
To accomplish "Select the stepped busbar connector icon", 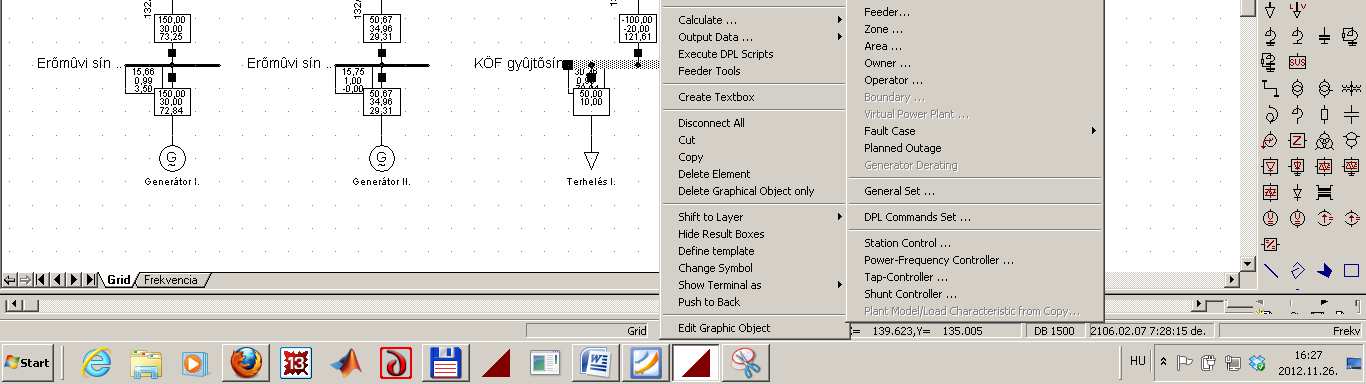I will [1270, 87].
